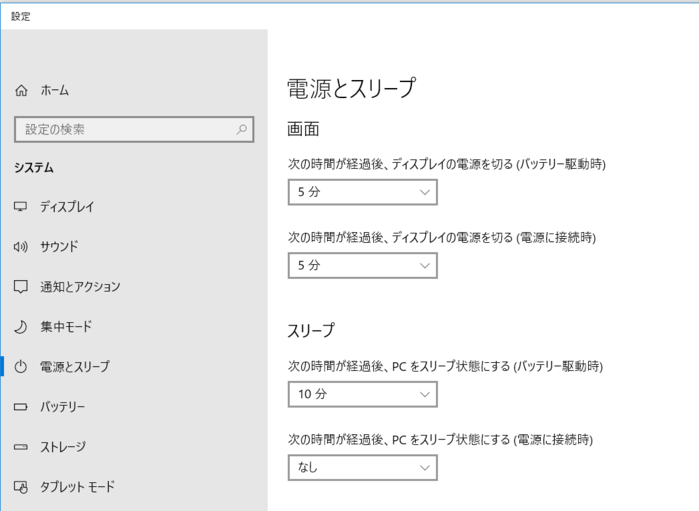
Task: Open sleep dropdown showing なし
Action: [362, 468]
